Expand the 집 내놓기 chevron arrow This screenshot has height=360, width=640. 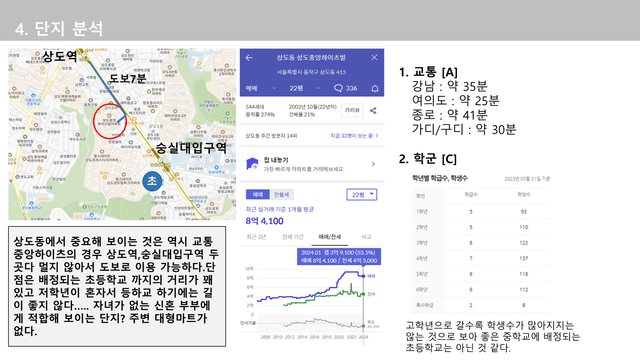[x=373, y=164]
